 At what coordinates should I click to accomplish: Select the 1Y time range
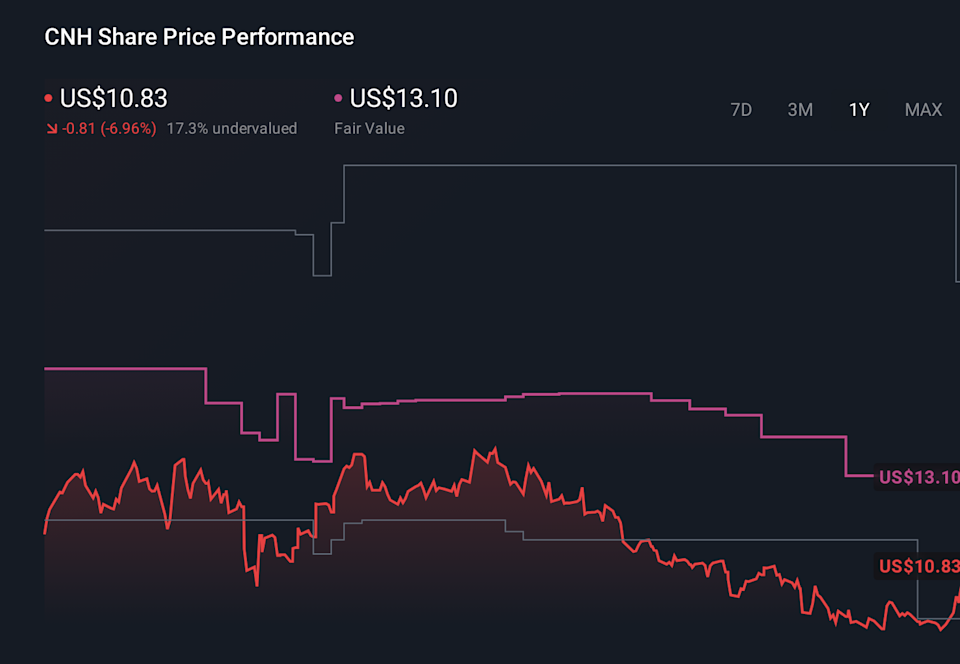pyautogui.click(x=859, y=110)
